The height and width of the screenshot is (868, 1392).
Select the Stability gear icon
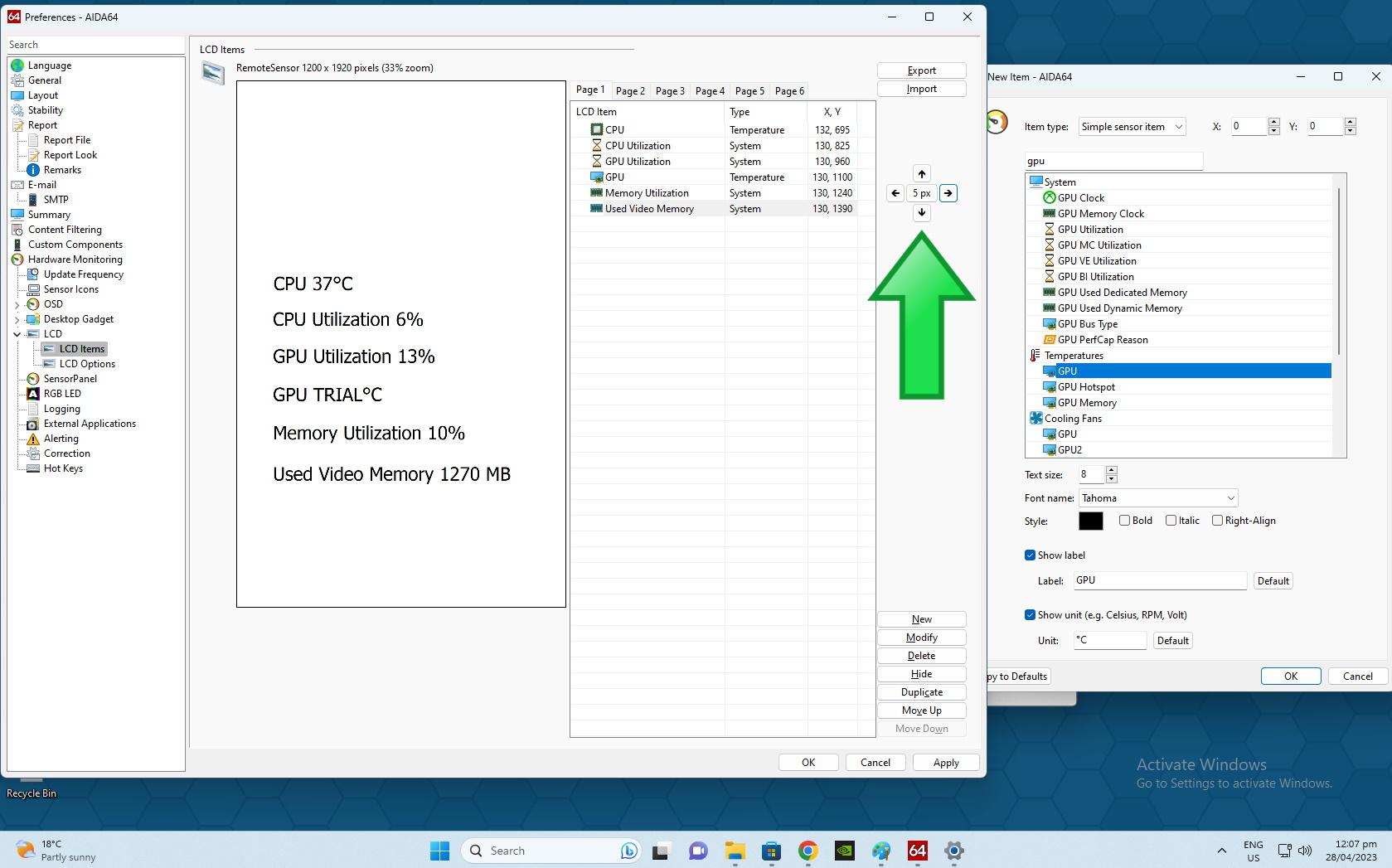point(17,110)
